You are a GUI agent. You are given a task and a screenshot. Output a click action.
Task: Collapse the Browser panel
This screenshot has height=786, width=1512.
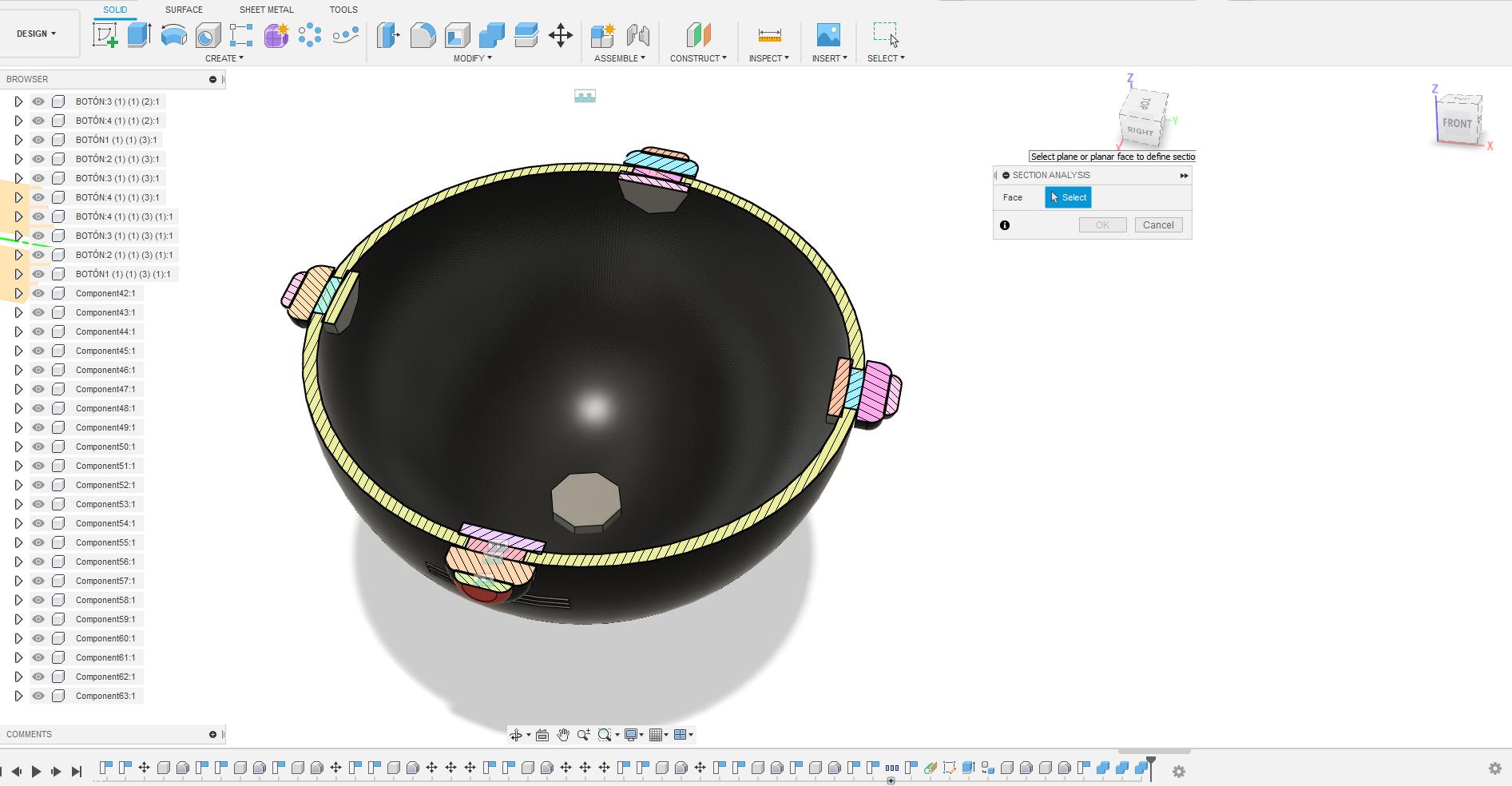[212, 79]
